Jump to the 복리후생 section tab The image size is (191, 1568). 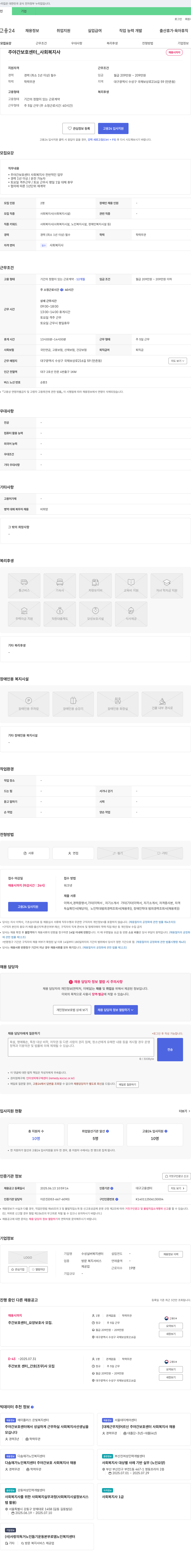tap(112, 43)
